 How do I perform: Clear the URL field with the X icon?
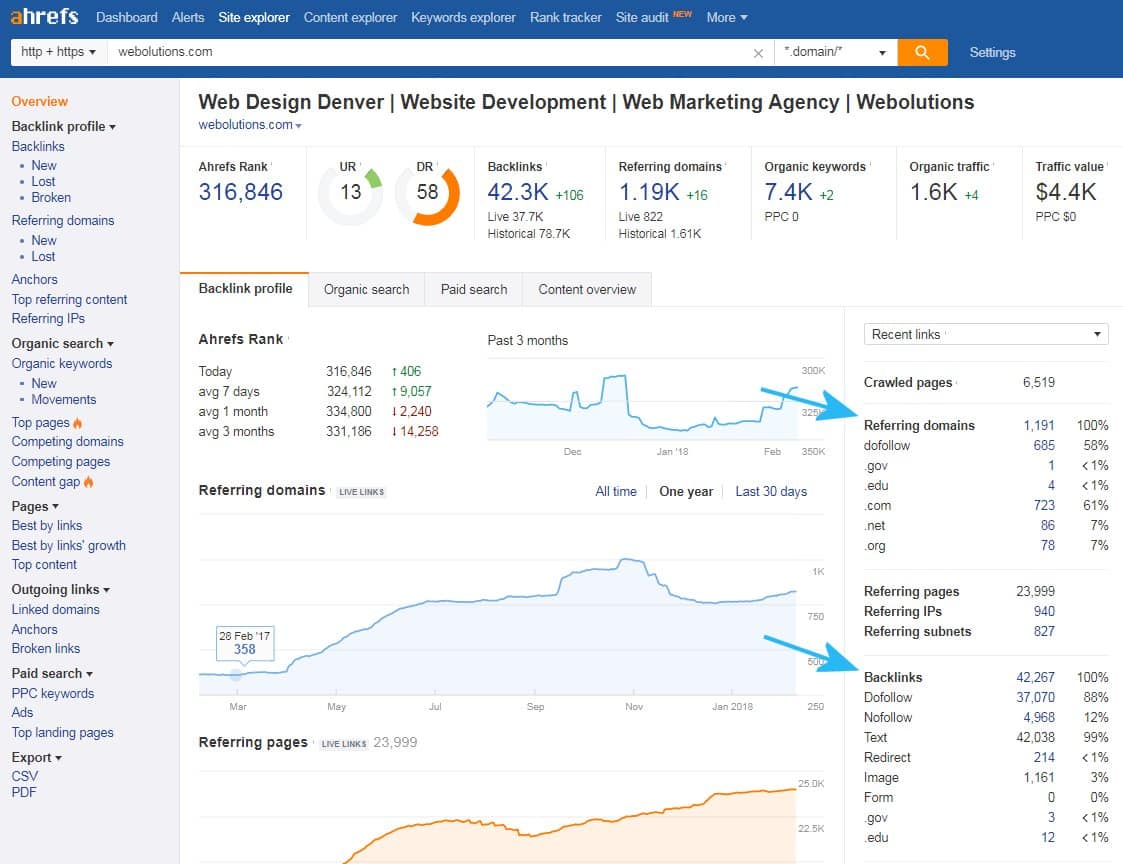coord(758,53)
